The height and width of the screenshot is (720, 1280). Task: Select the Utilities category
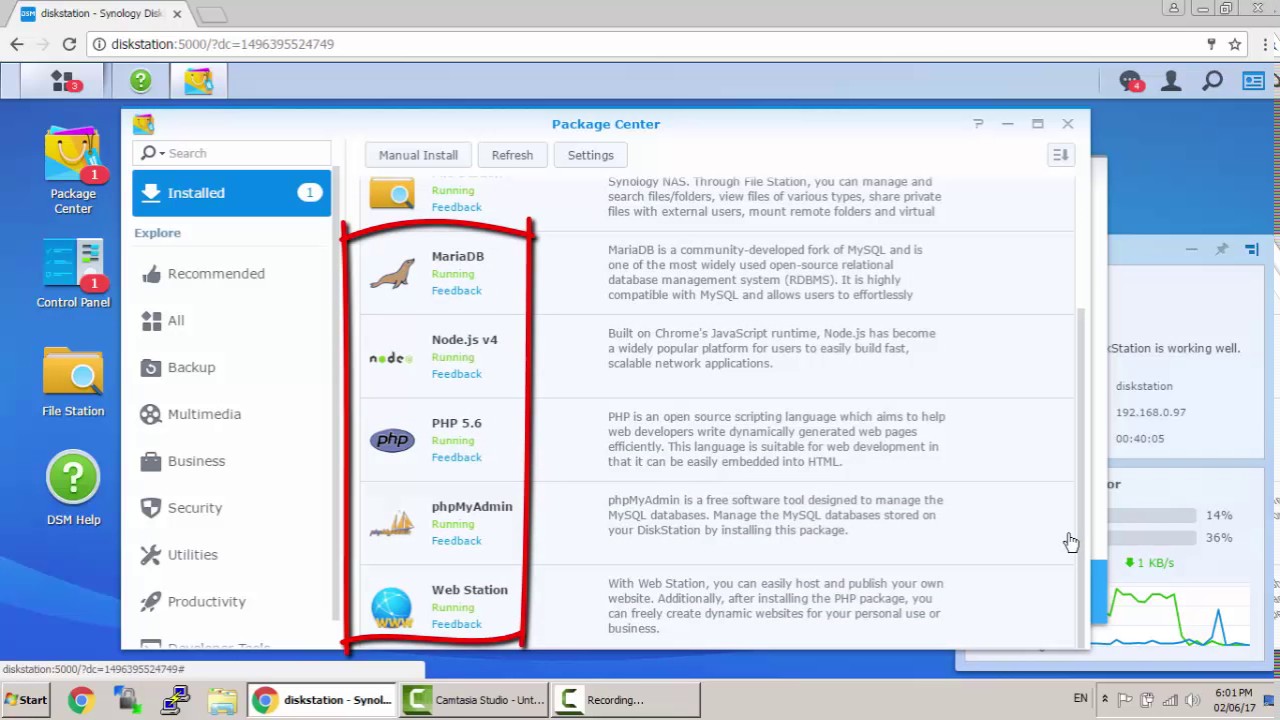[231, 554]
